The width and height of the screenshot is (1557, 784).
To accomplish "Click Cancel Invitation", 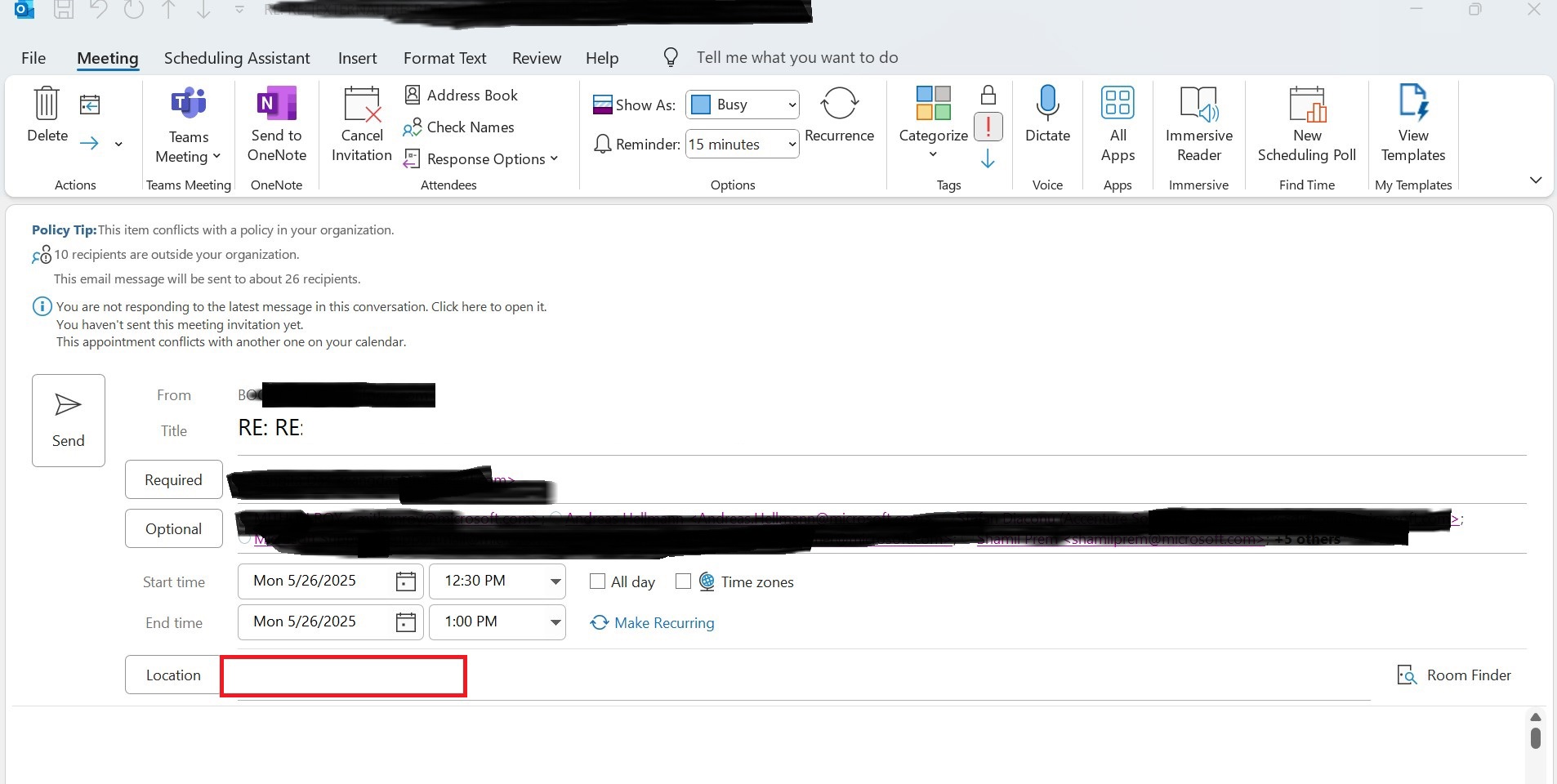I will 360,124.
